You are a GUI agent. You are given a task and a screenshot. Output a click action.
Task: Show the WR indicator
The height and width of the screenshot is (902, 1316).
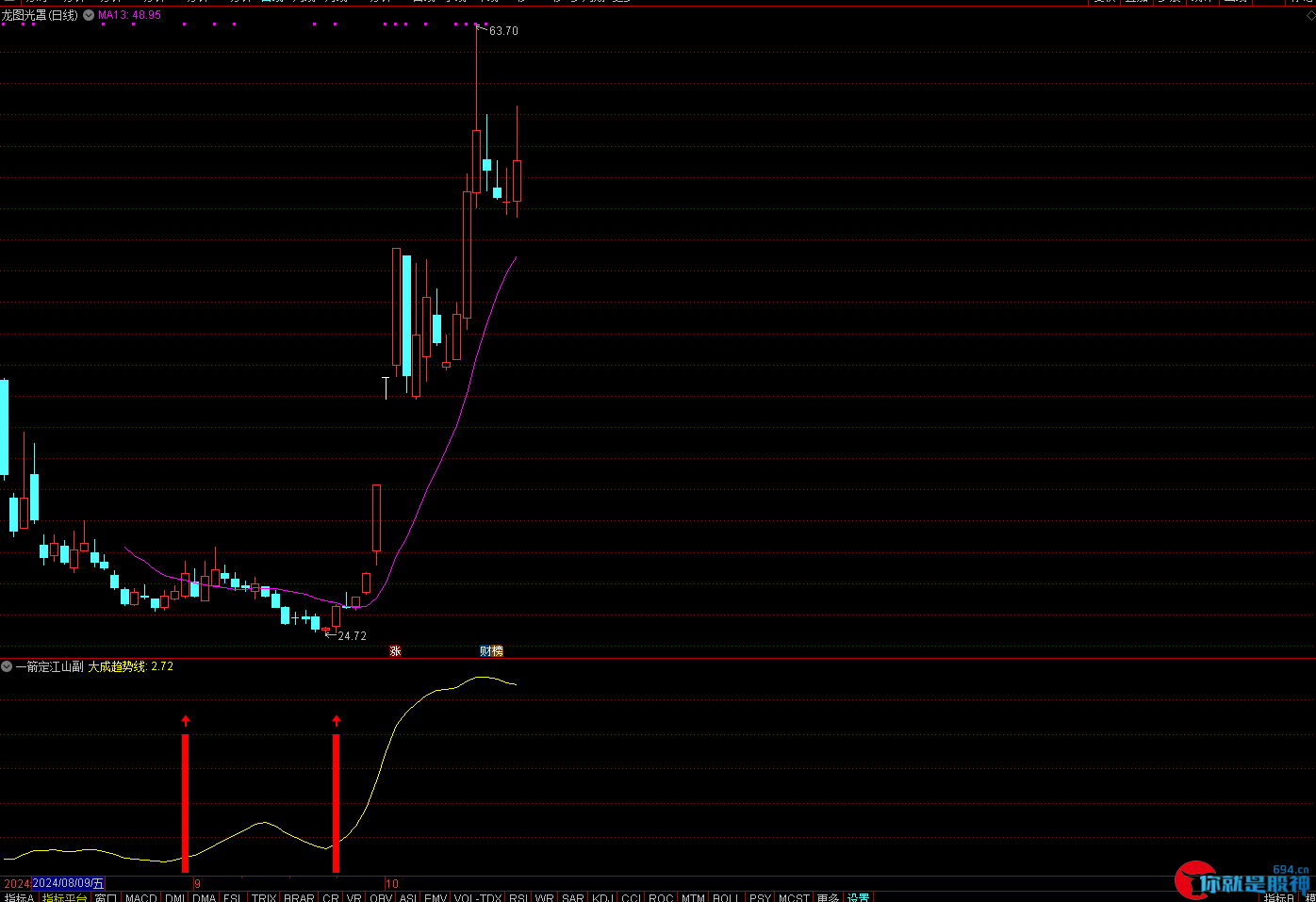coord(544,897)
